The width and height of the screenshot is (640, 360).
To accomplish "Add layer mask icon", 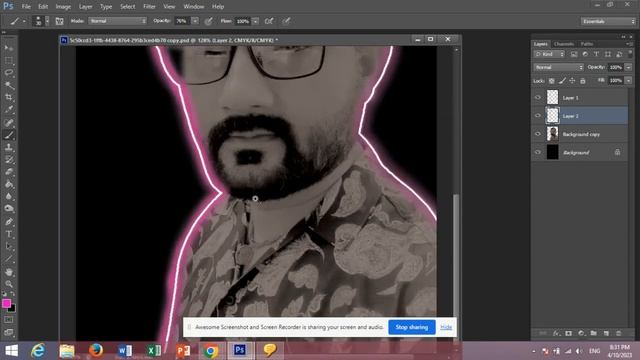I will pyautogui.click(x=569, y=333).
